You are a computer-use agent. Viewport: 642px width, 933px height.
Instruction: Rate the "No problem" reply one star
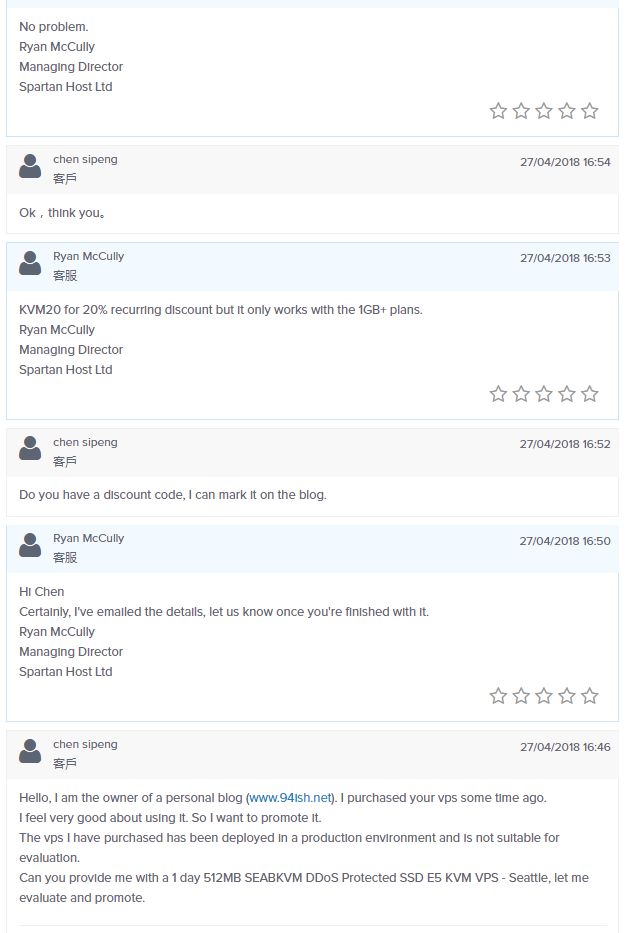pyautogui.click(x=498, y=111)
